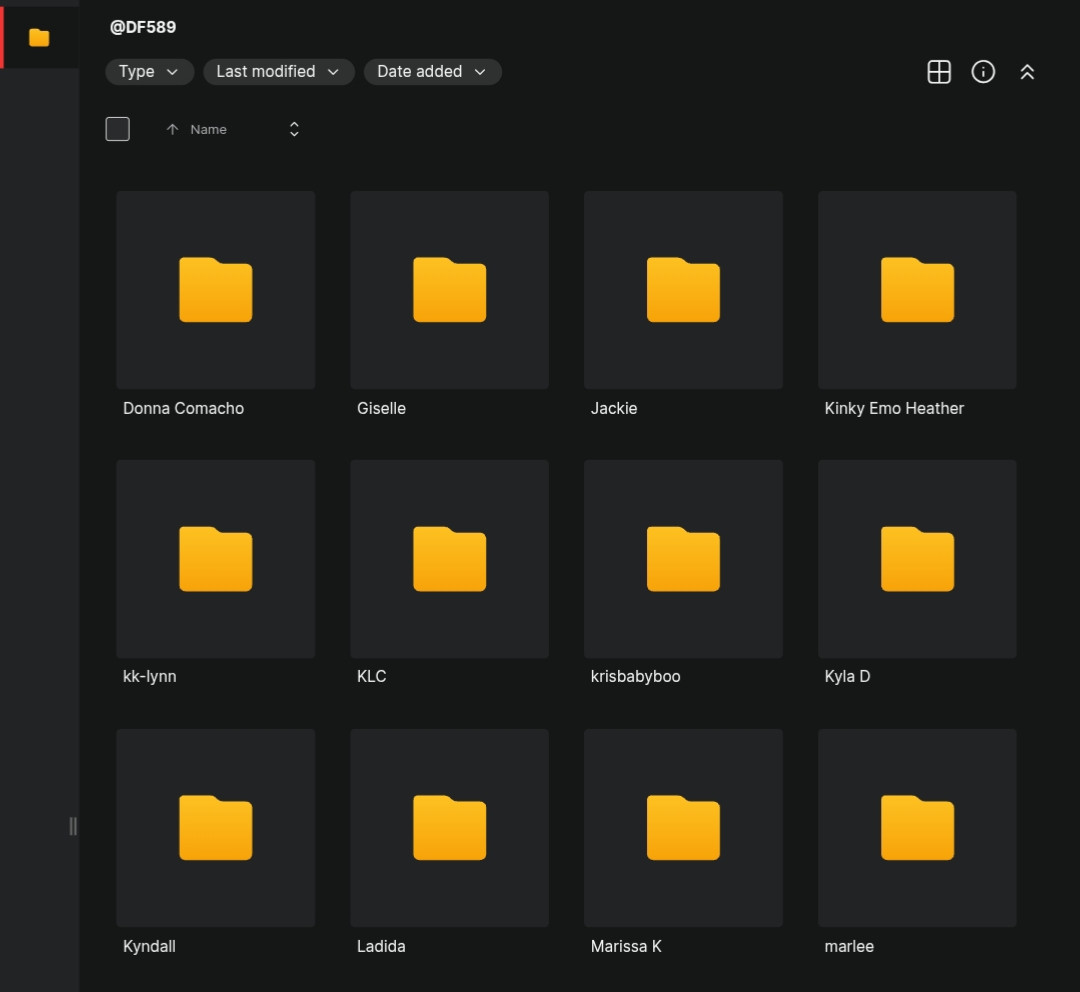This screenshot has width=1080, height=992.
Task: Expand the Last modified filter dropdown
Action: (x=278, y=72)
